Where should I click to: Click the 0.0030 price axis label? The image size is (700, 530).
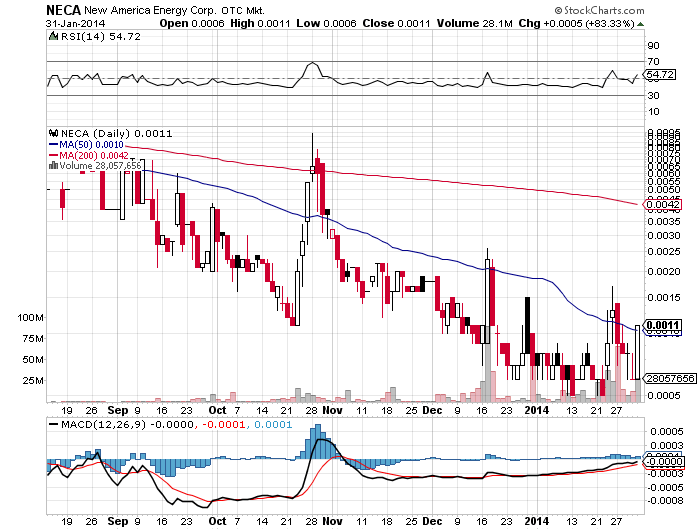[664, 235]
